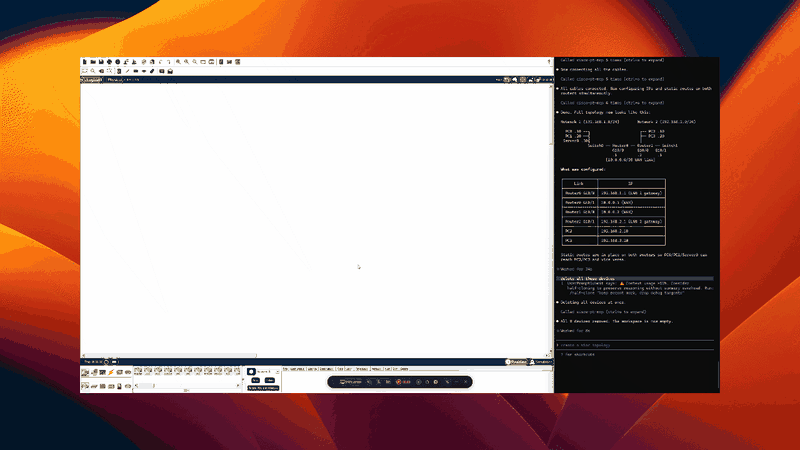Close the screen recorder toolbar
This screenshot has height=450, width=800.
[x=466, y=382]
